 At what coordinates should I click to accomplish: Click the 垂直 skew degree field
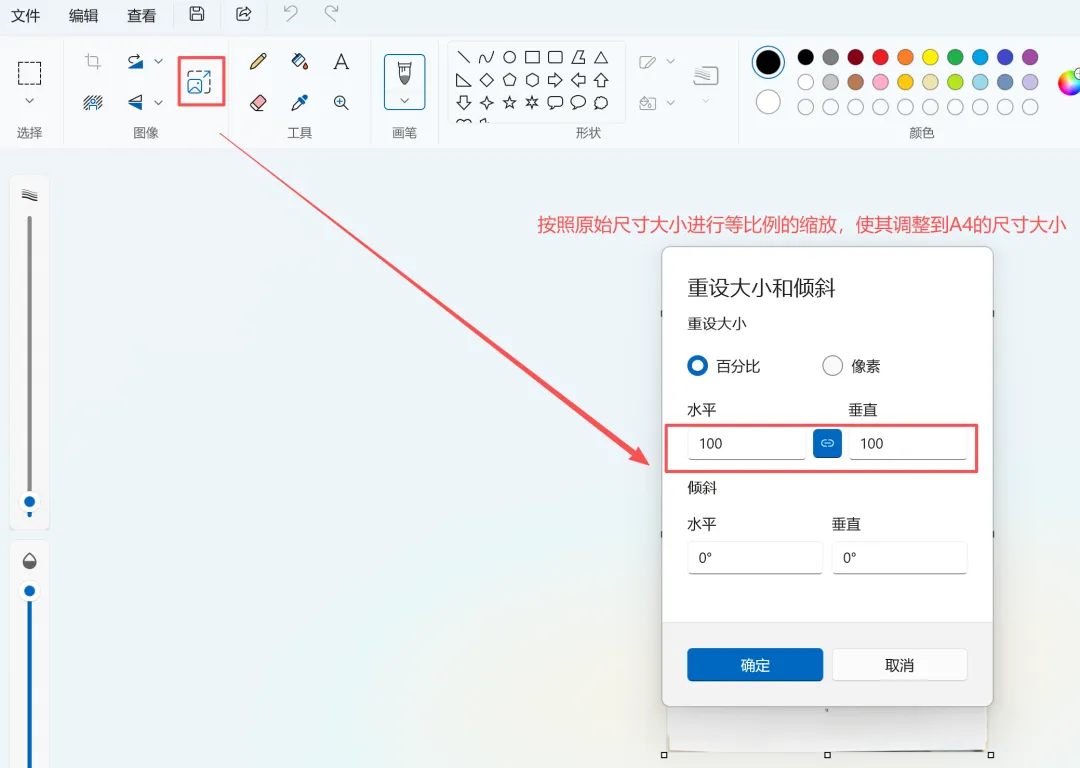(900, 557)
